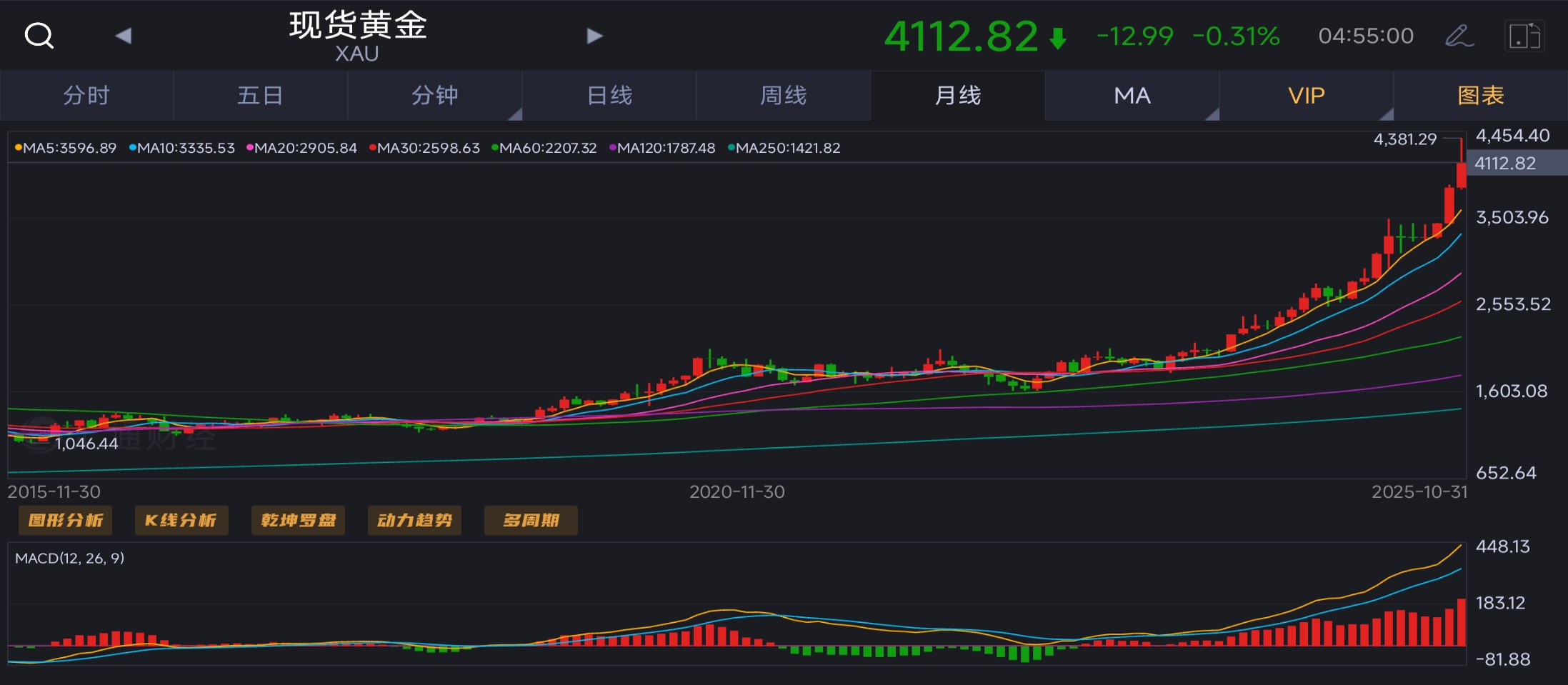Tap the screen rotation icon

[1525, 35]
